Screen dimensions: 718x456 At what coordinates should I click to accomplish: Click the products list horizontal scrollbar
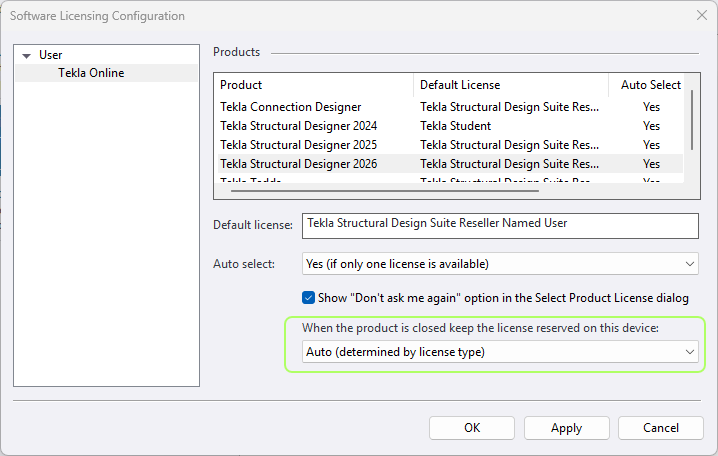click(x=385, y=190)
